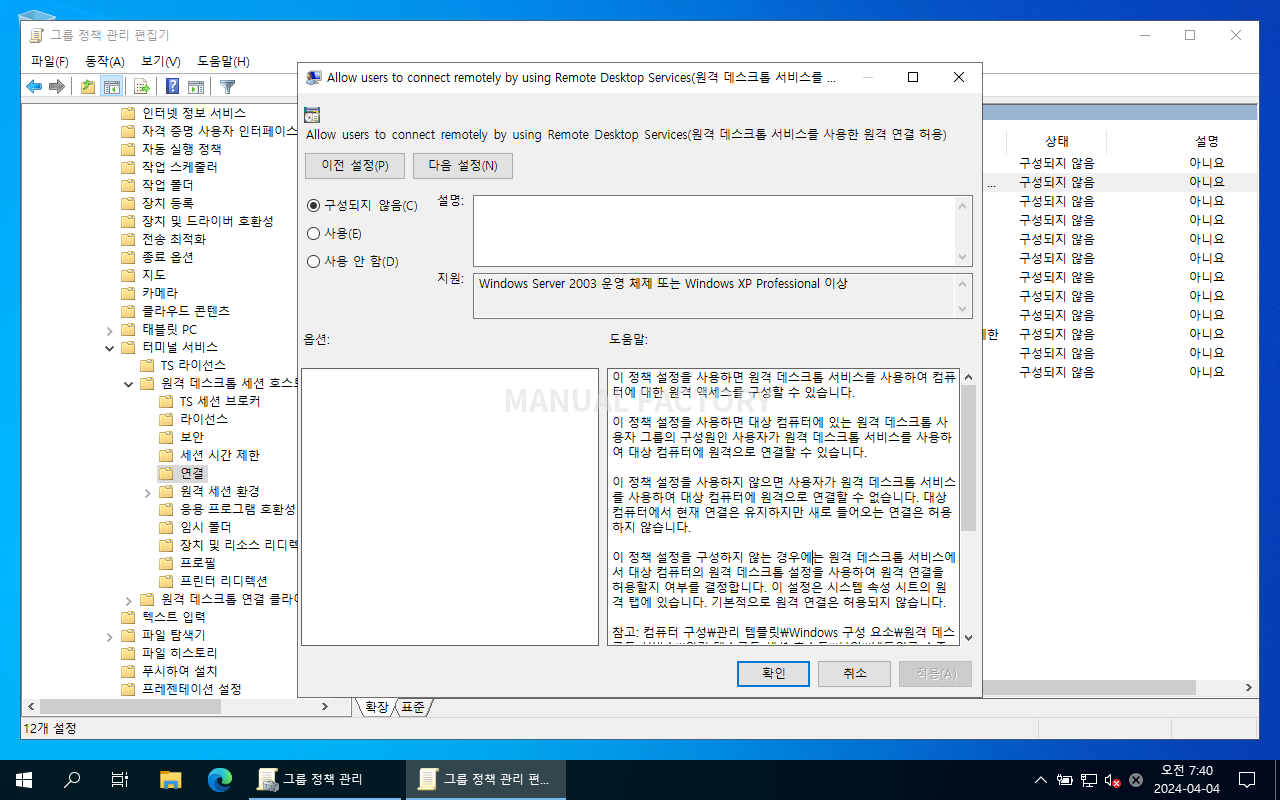The width and height of the screenshot is (1280, 800).
Task: Switch to the 표준 tab
Action: tap(413, 707)
